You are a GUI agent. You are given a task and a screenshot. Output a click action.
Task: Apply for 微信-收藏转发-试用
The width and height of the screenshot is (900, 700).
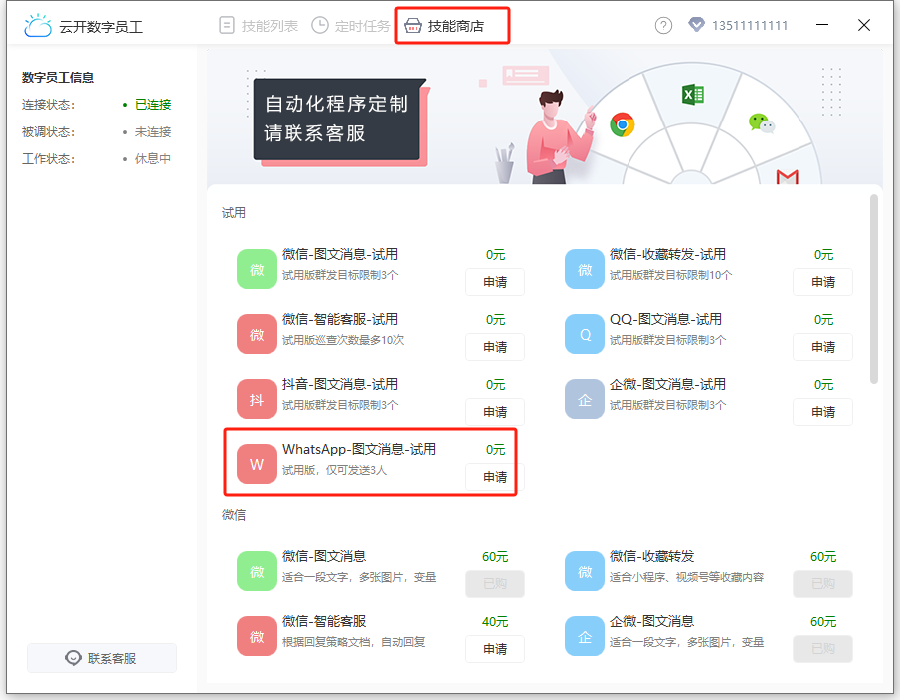coord(823,282)
